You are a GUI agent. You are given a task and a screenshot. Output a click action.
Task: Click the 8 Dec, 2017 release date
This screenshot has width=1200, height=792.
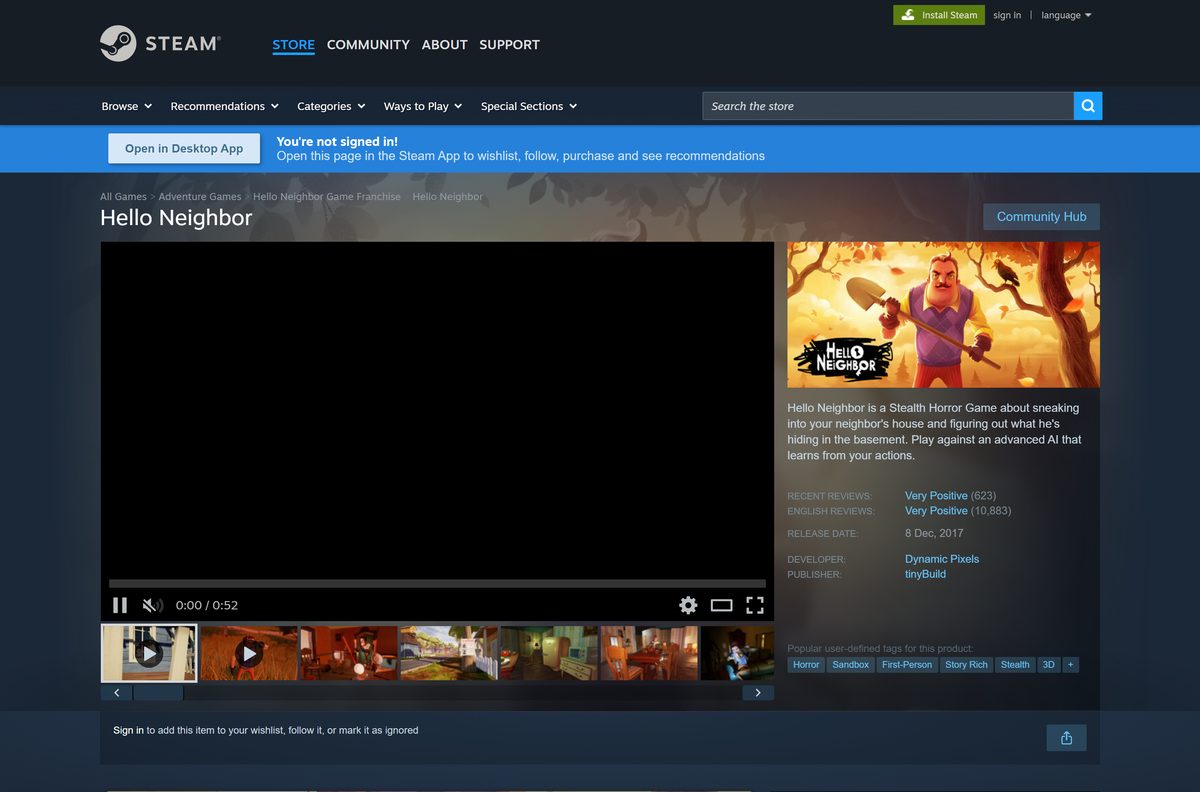pyautogui.click(x=934, y=533)
